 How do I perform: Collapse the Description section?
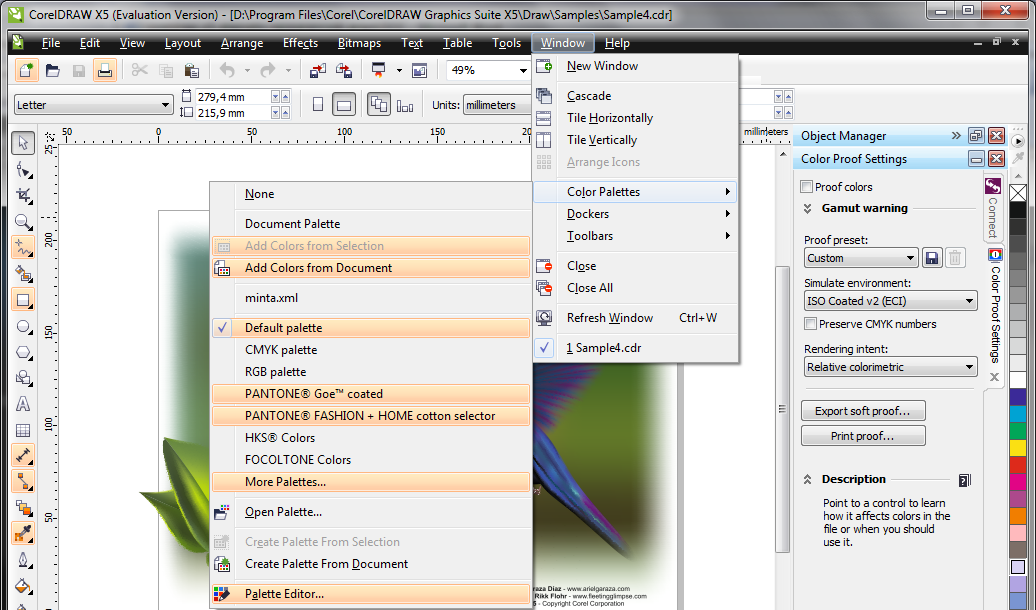[x=807, y=479]
